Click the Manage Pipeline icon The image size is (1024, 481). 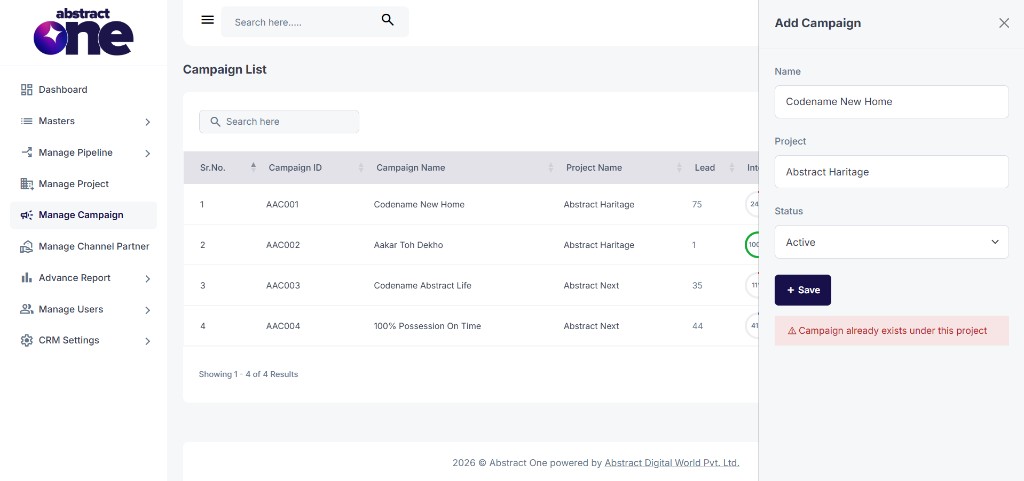click(x=27, y=152)
